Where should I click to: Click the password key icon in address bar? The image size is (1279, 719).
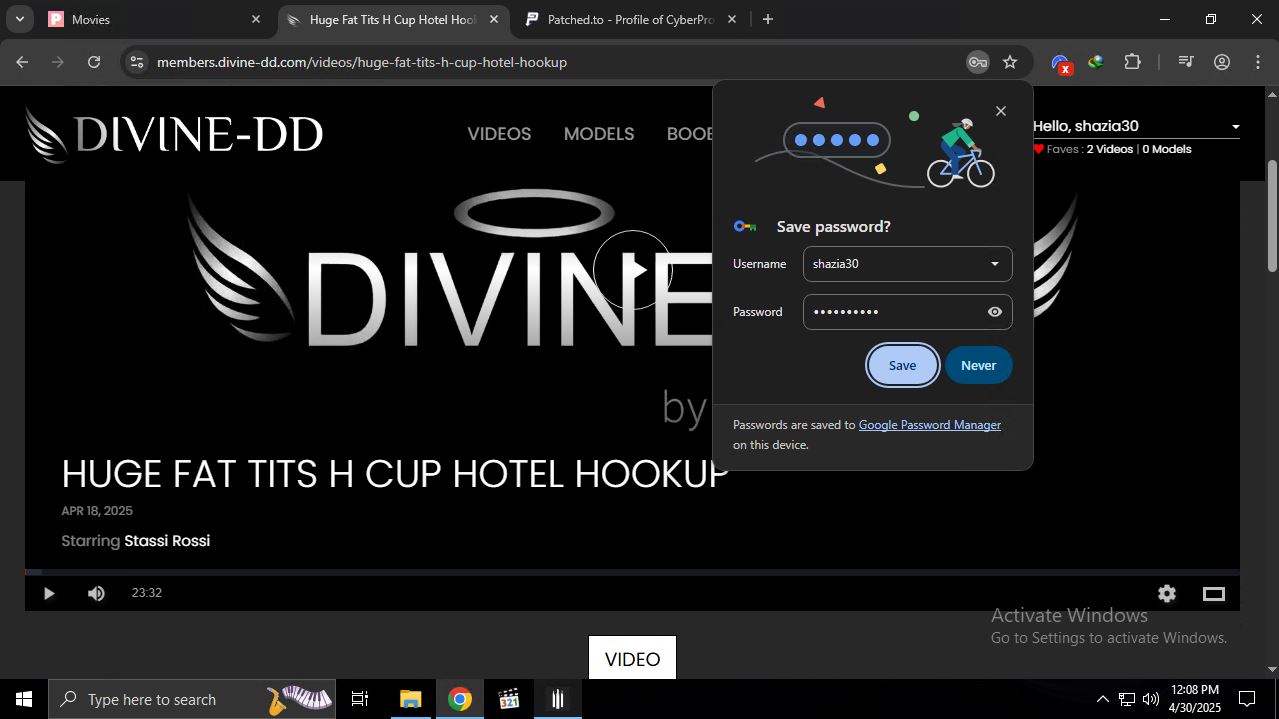(977, 62)
